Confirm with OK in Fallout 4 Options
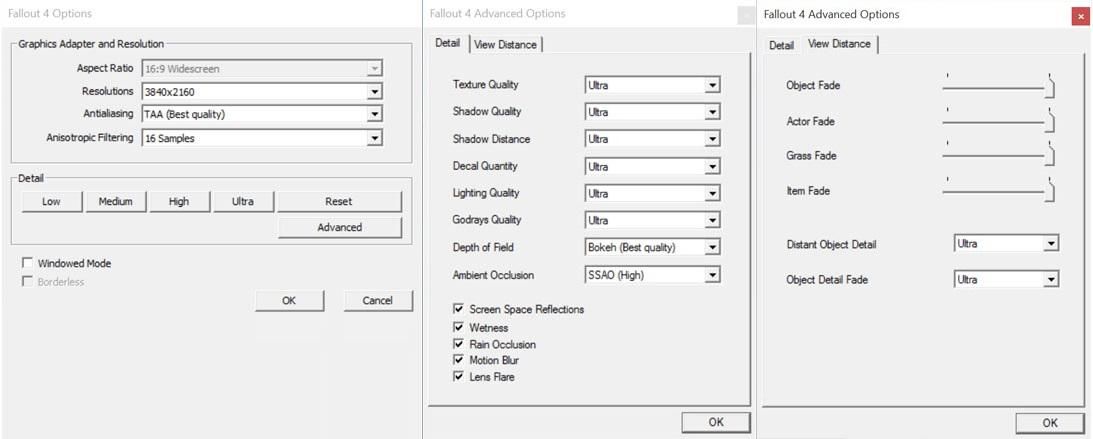The height and width of the screenshot is (439, 1093). 289,300
